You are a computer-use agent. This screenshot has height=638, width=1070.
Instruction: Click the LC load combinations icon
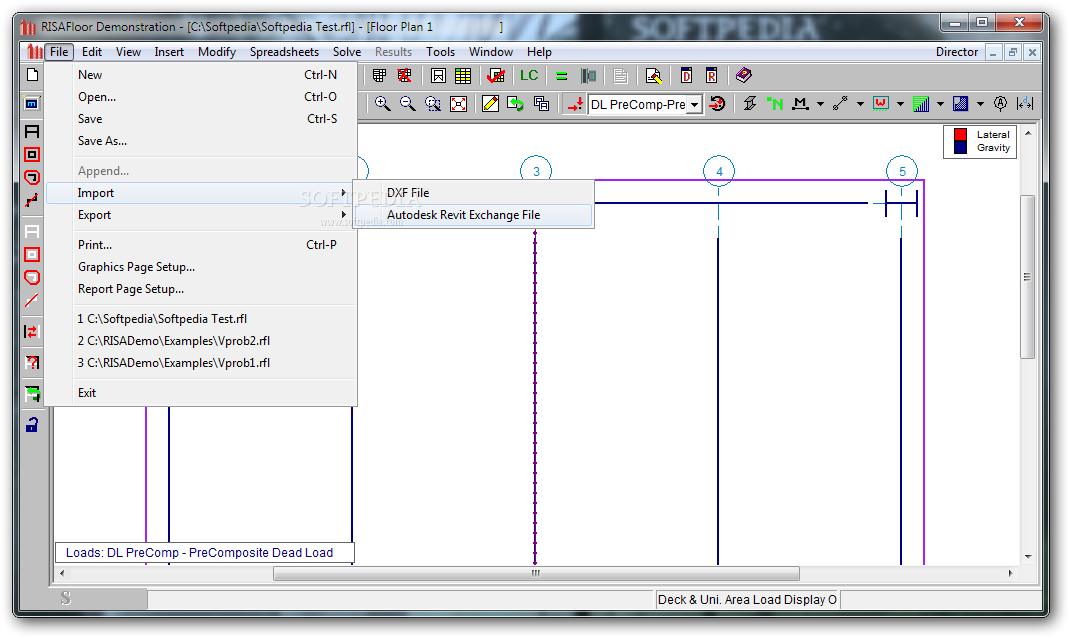coord(529,76)
